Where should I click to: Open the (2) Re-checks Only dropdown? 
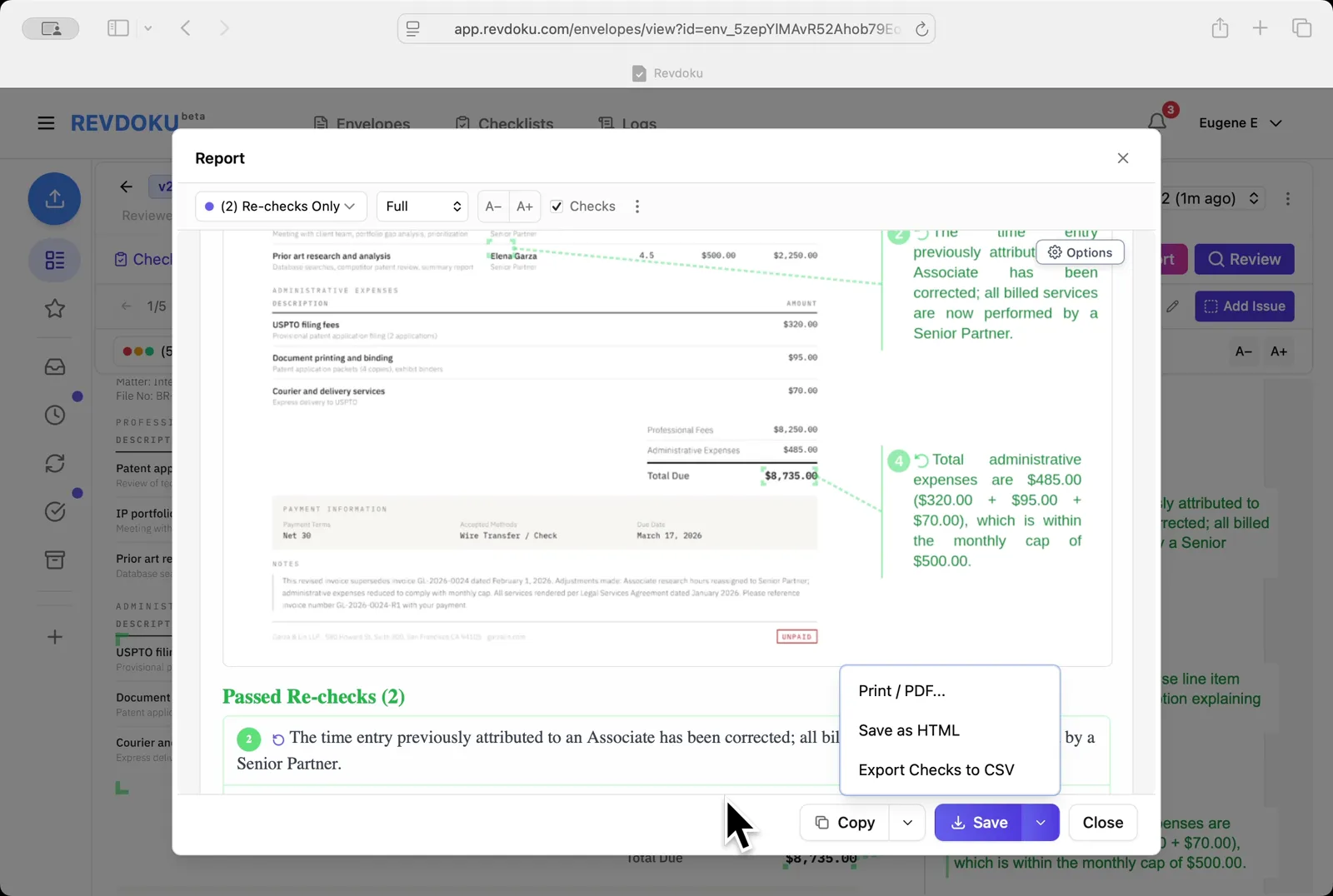point(280,206)
